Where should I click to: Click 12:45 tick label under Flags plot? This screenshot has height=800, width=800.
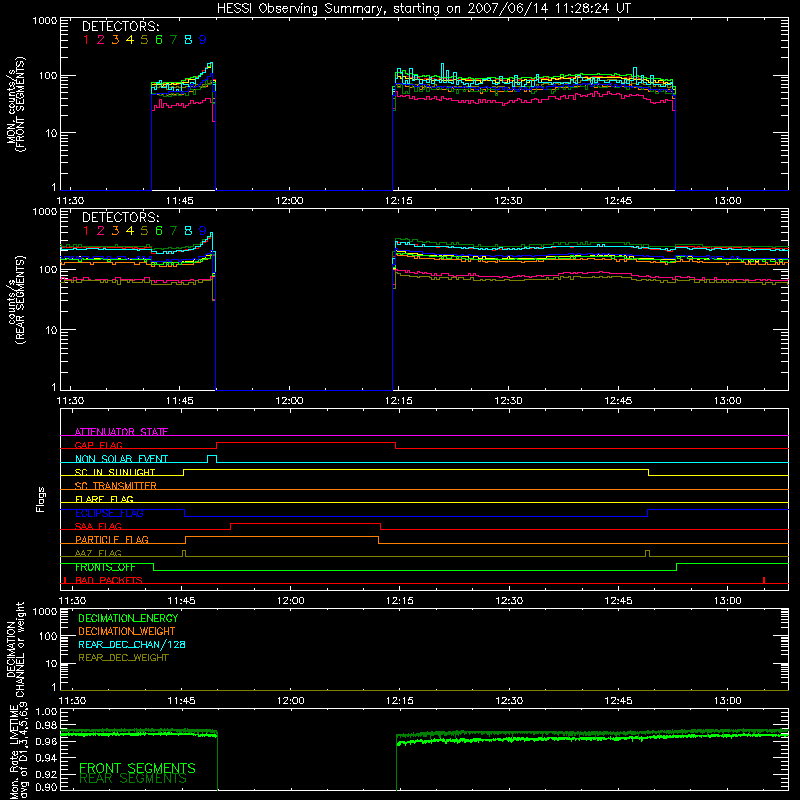pos(618,601)
